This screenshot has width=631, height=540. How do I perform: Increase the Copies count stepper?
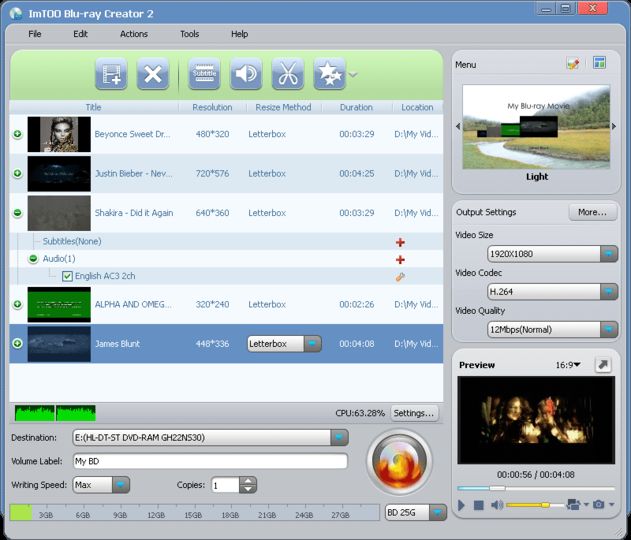click(248, 481)
